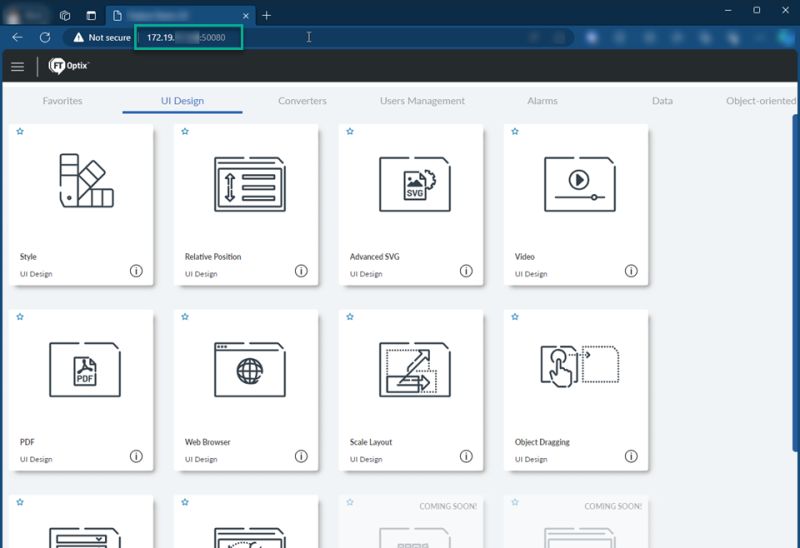Favorite the Web Browser card with star

pos(185,316)
